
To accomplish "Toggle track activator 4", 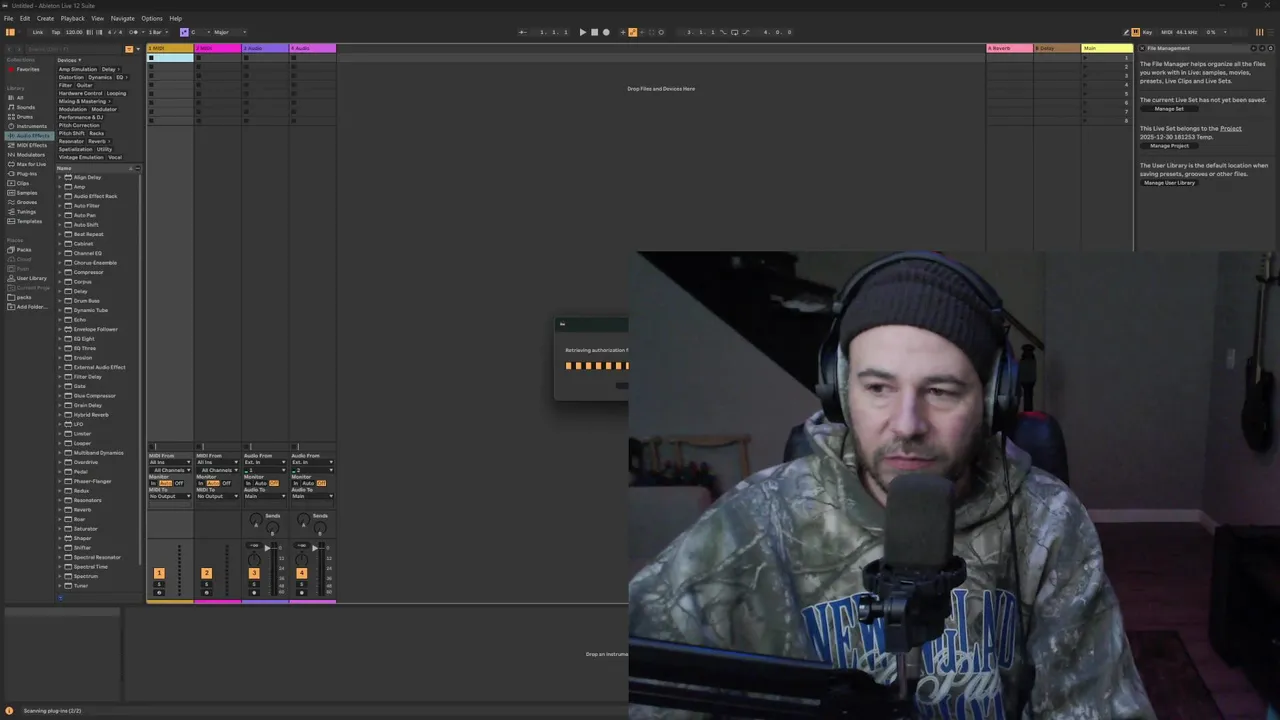I will (x=301, y=573).
